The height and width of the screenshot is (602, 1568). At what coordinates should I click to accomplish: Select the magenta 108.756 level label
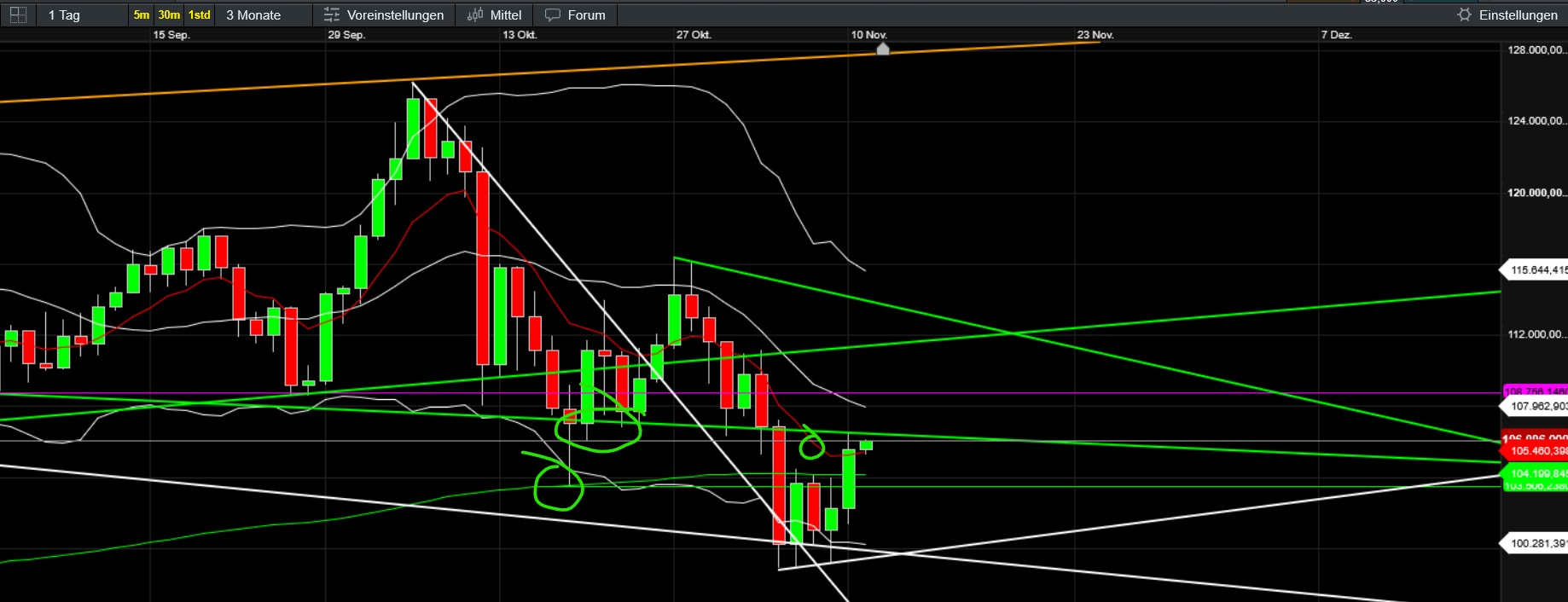(x=1536, y=392)
